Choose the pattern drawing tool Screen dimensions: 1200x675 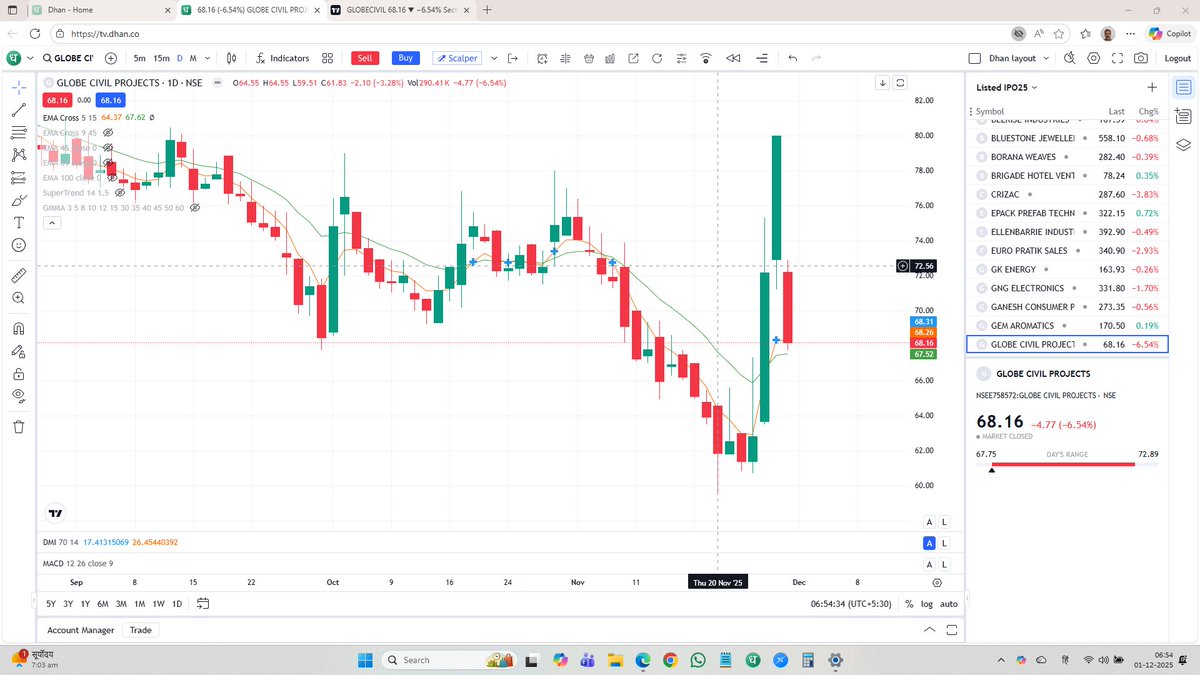pyautogui.click(x=18, y=155)
